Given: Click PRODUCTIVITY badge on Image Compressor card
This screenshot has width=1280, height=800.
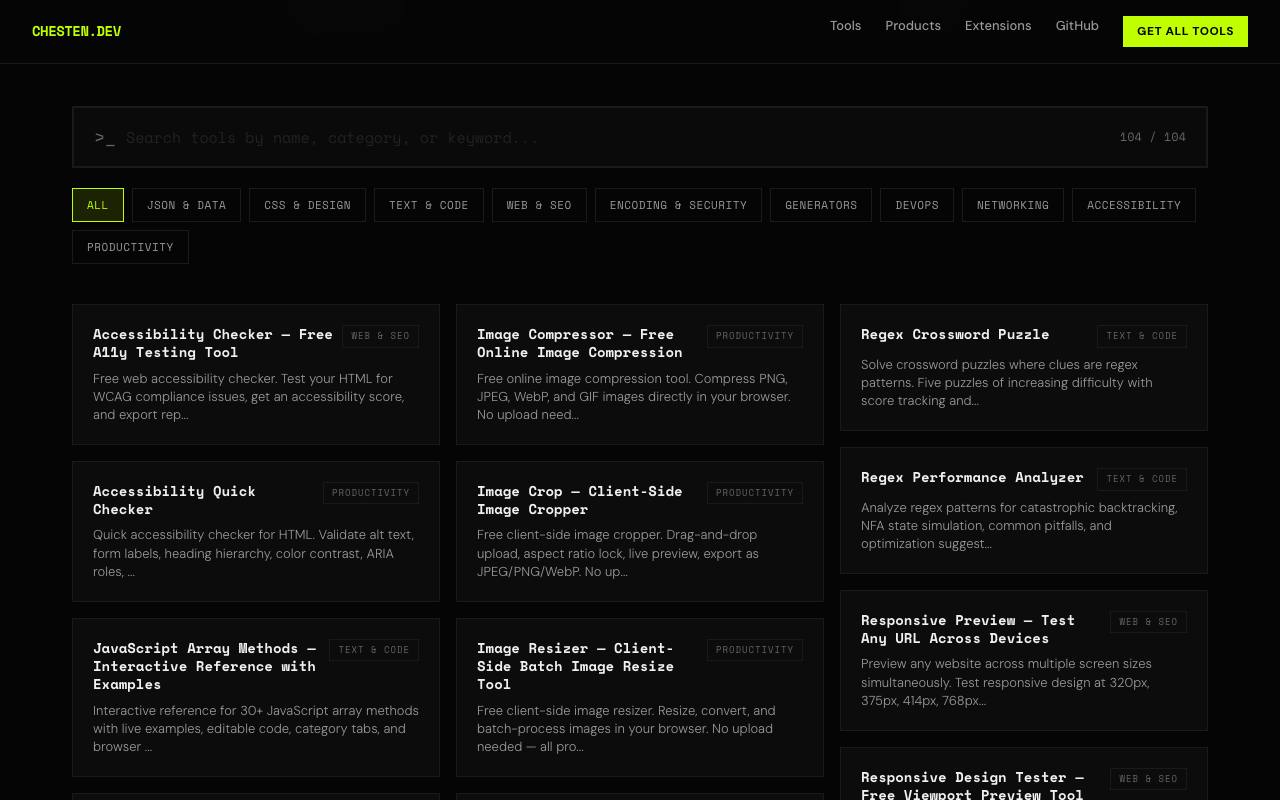Looking at the screenshot, I should [x=755, y=336].
